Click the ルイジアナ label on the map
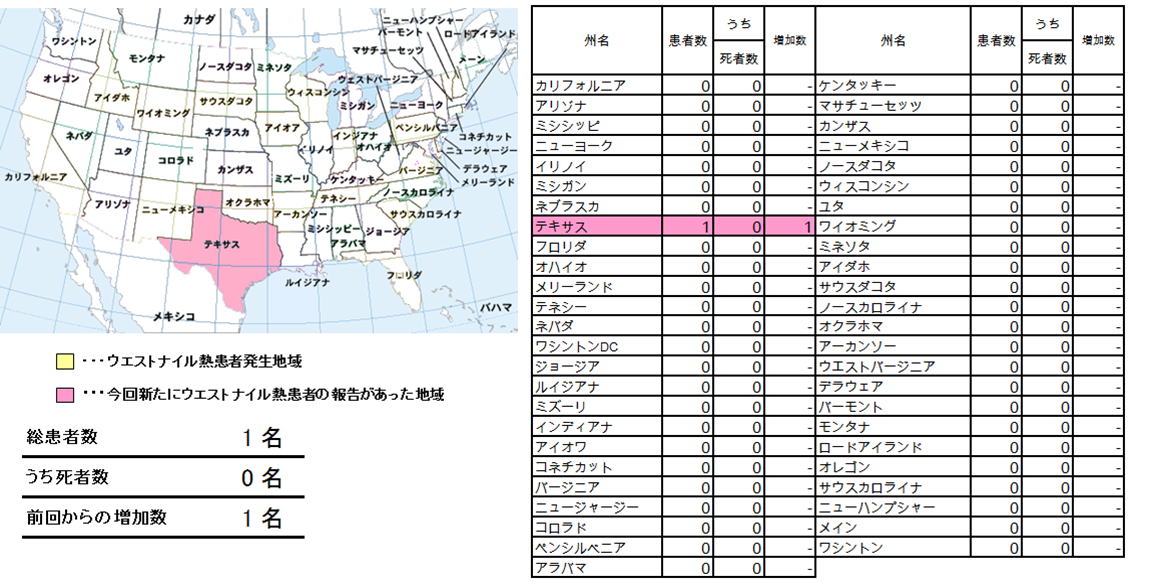The height and width of the screenshot is (584, 1155). (307, 282)
